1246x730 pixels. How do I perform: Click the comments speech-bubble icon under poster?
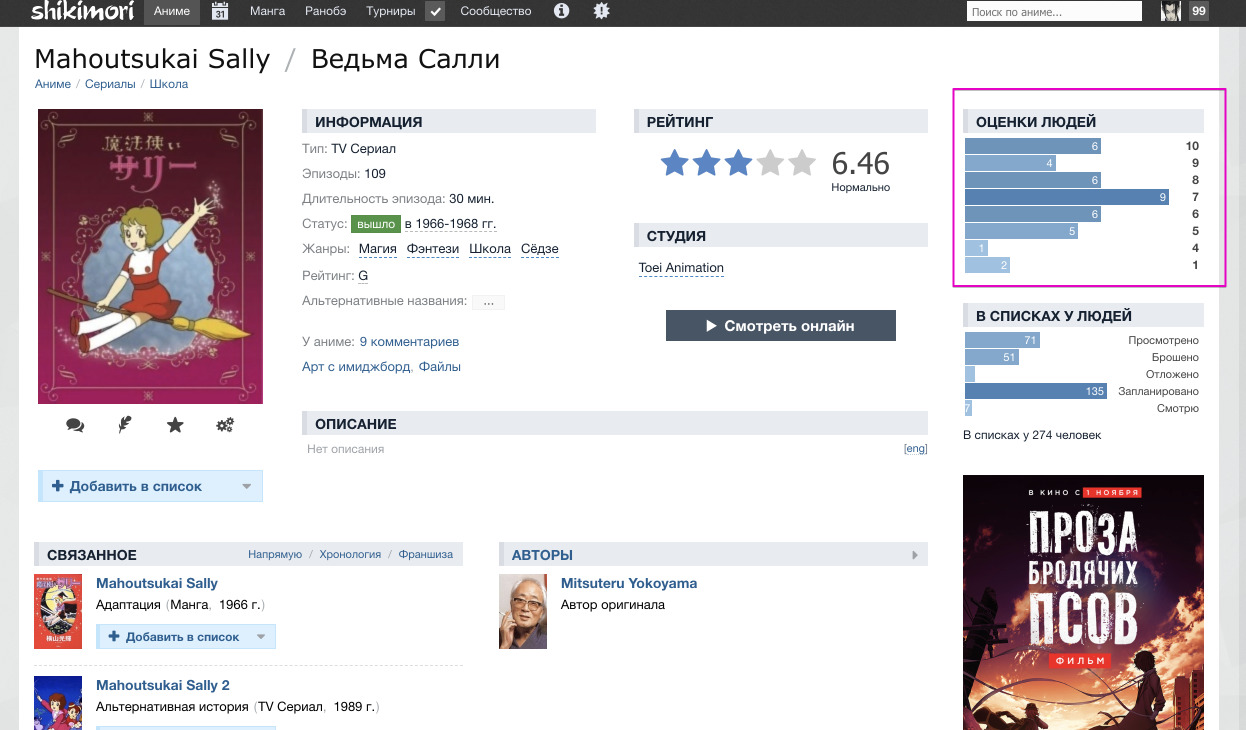coord(75,425)
